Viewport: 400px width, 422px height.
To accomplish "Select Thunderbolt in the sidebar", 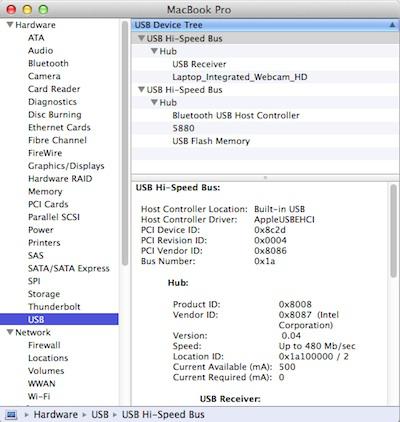I will tap(54, 307).
